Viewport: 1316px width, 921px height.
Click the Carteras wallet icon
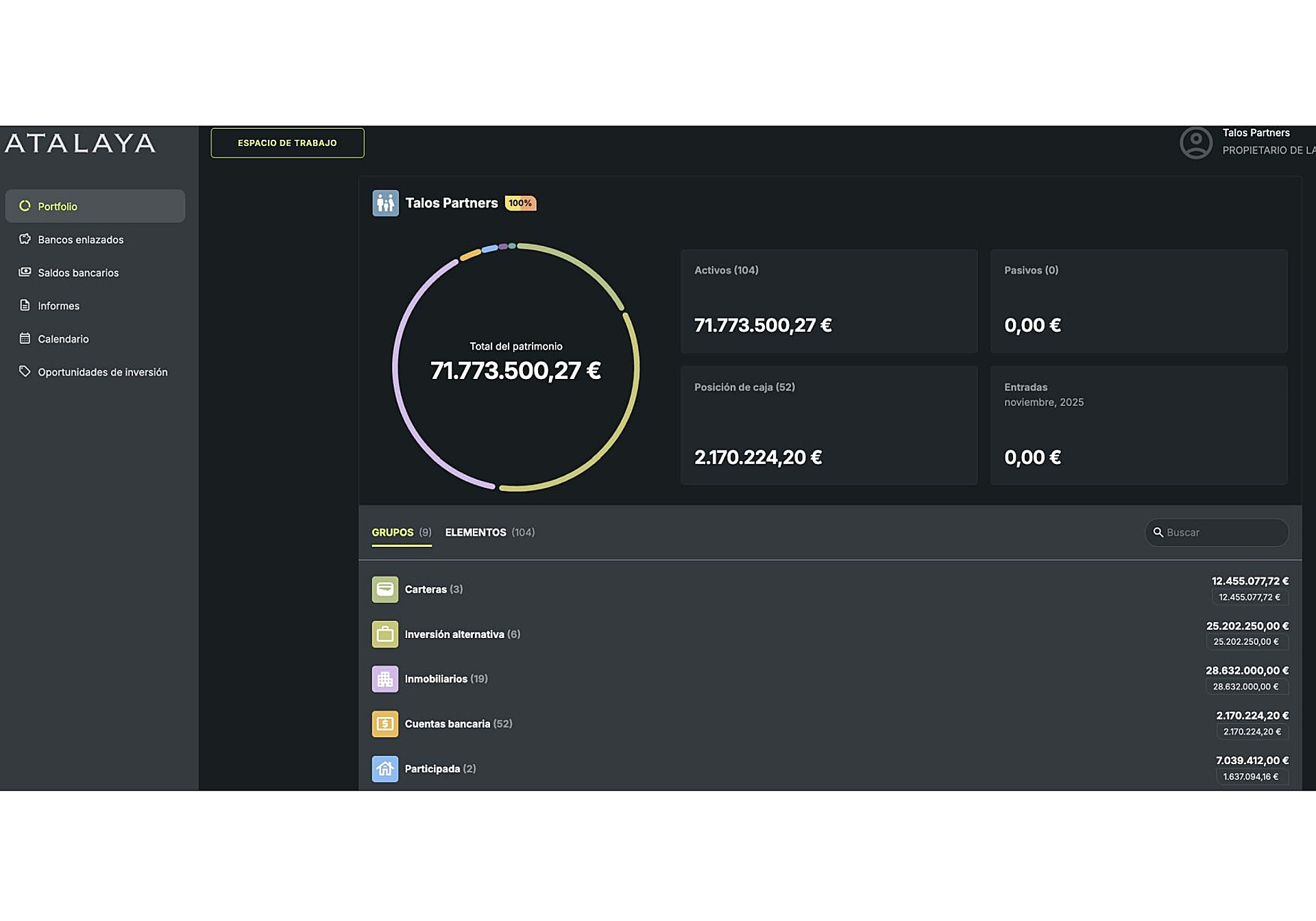click(385, 589)
